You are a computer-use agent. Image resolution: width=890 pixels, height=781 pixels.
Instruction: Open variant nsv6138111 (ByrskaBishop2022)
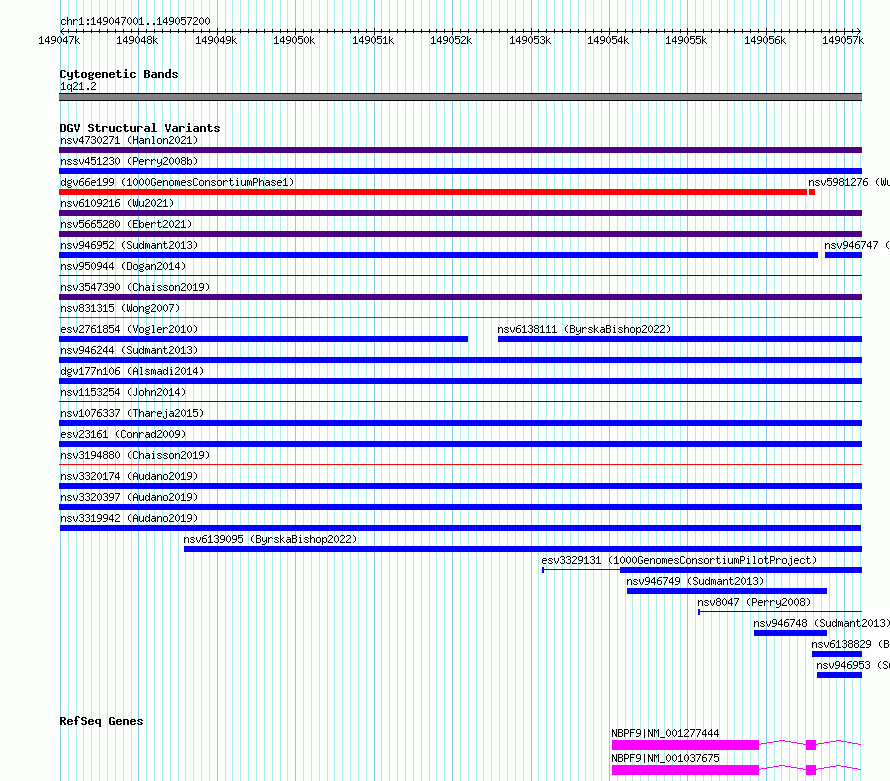tap(584, 329)
